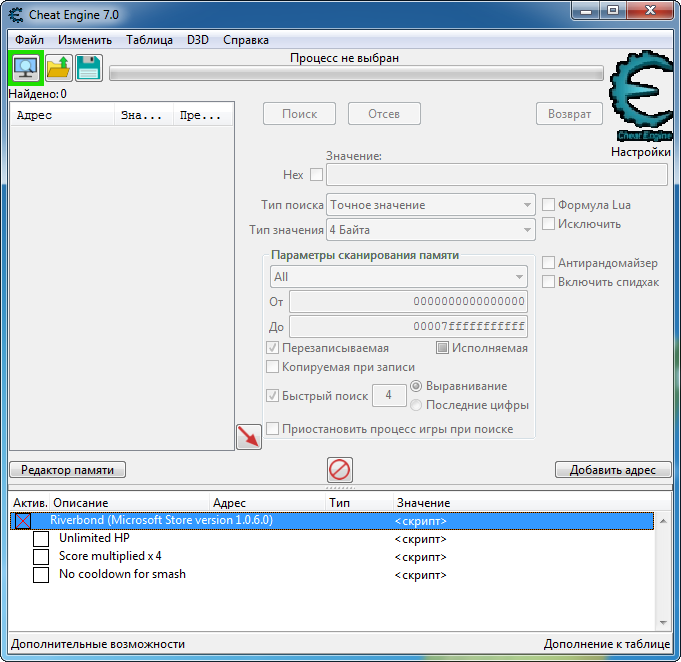Click the Возврат button
The height and width of the screenshot is (662, 681).
point(569,114)
